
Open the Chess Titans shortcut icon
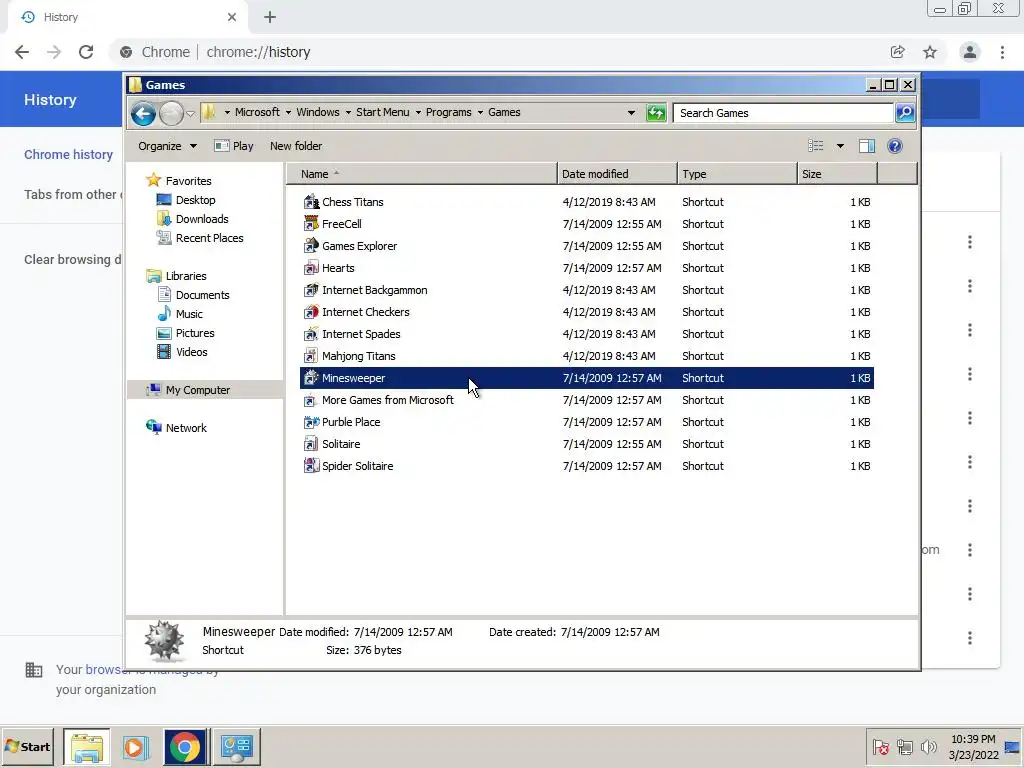point(311,202)
